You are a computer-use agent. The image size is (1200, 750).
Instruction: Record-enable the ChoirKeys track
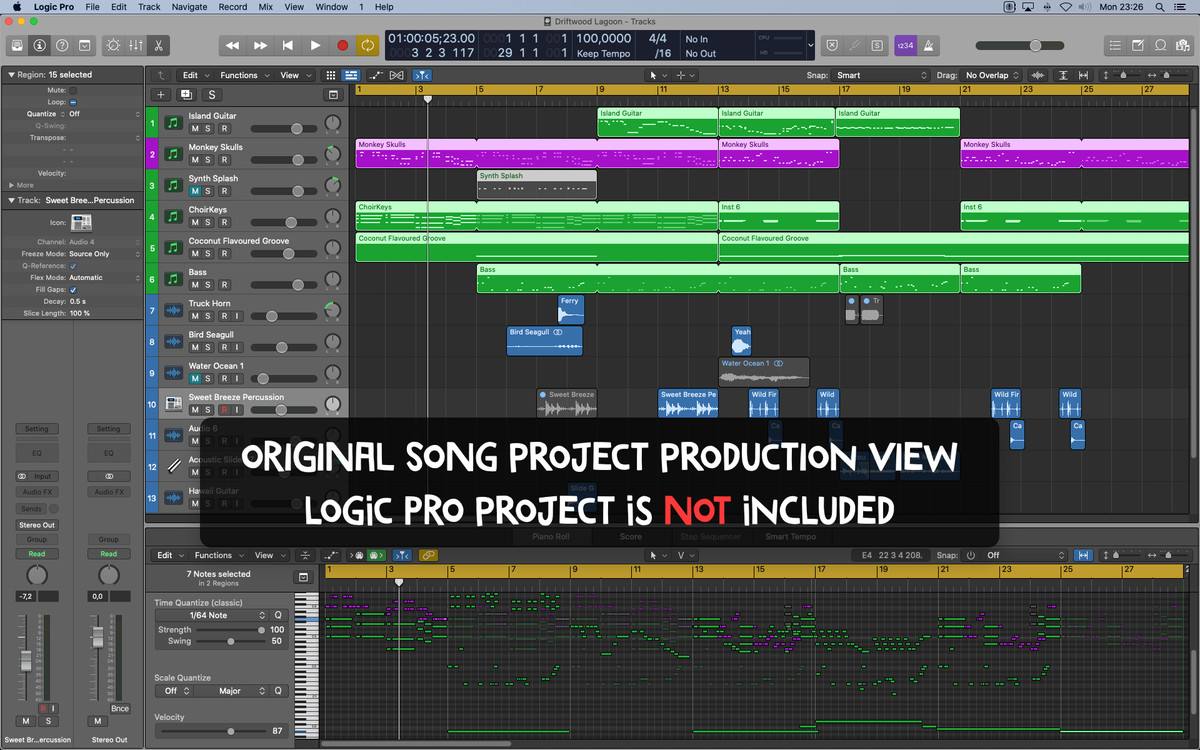224,222
